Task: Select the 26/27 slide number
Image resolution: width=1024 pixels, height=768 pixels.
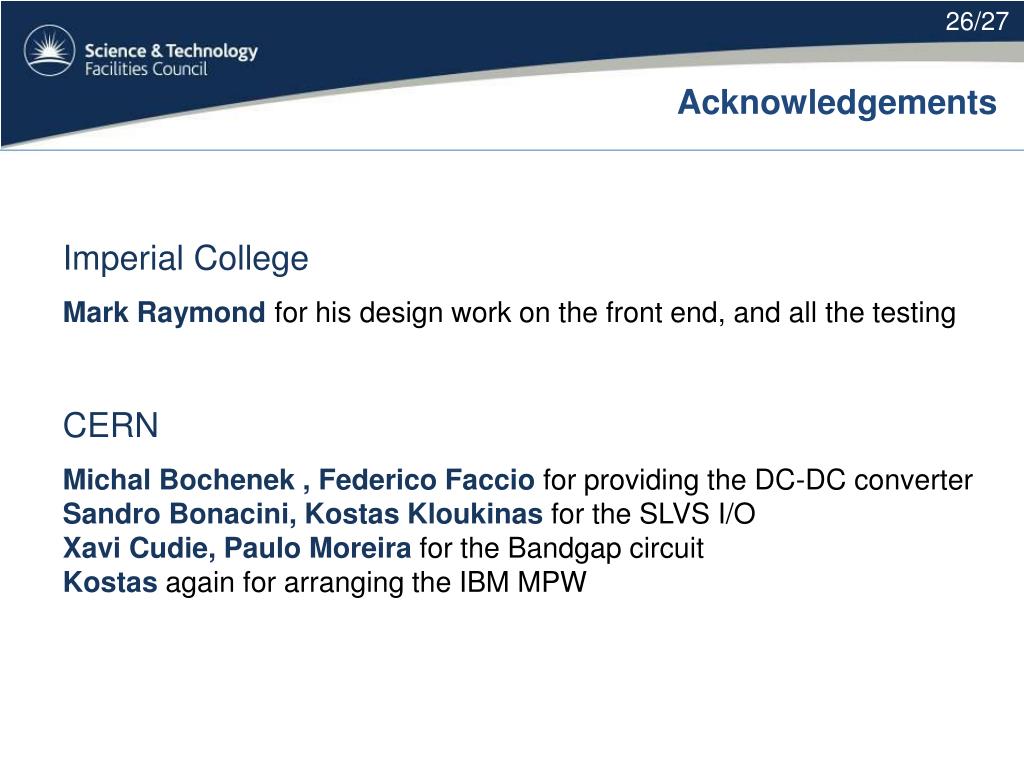Action: tap(977, 22)
